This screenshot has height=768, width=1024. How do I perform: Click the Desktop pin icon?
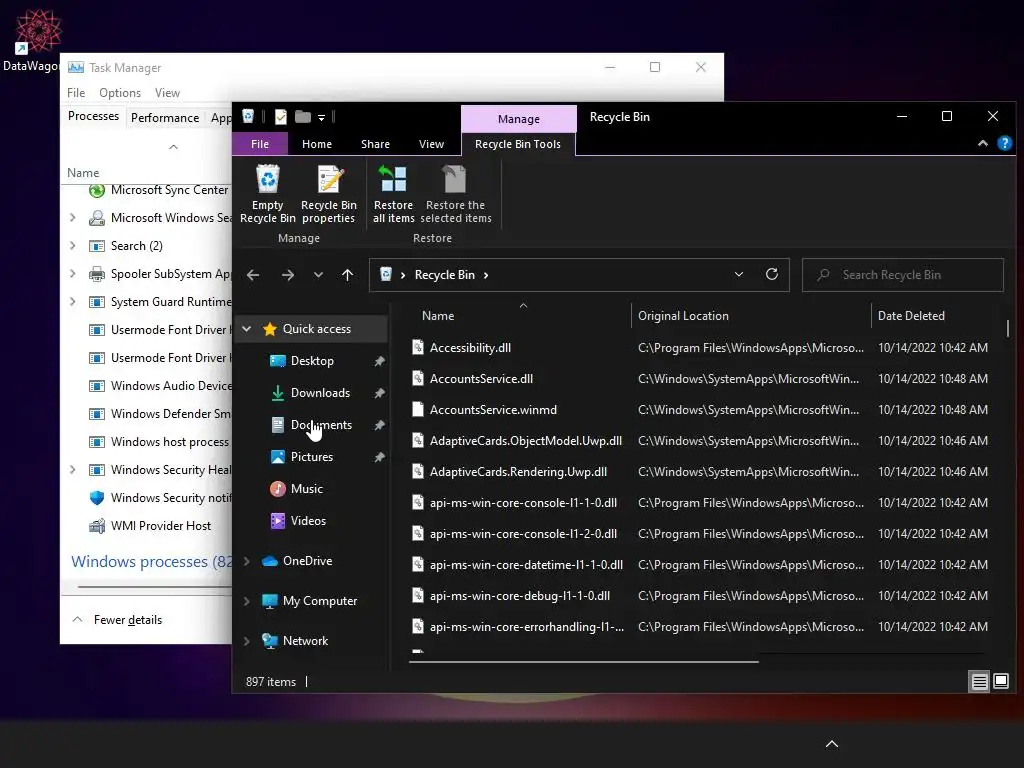click(379, 361)
